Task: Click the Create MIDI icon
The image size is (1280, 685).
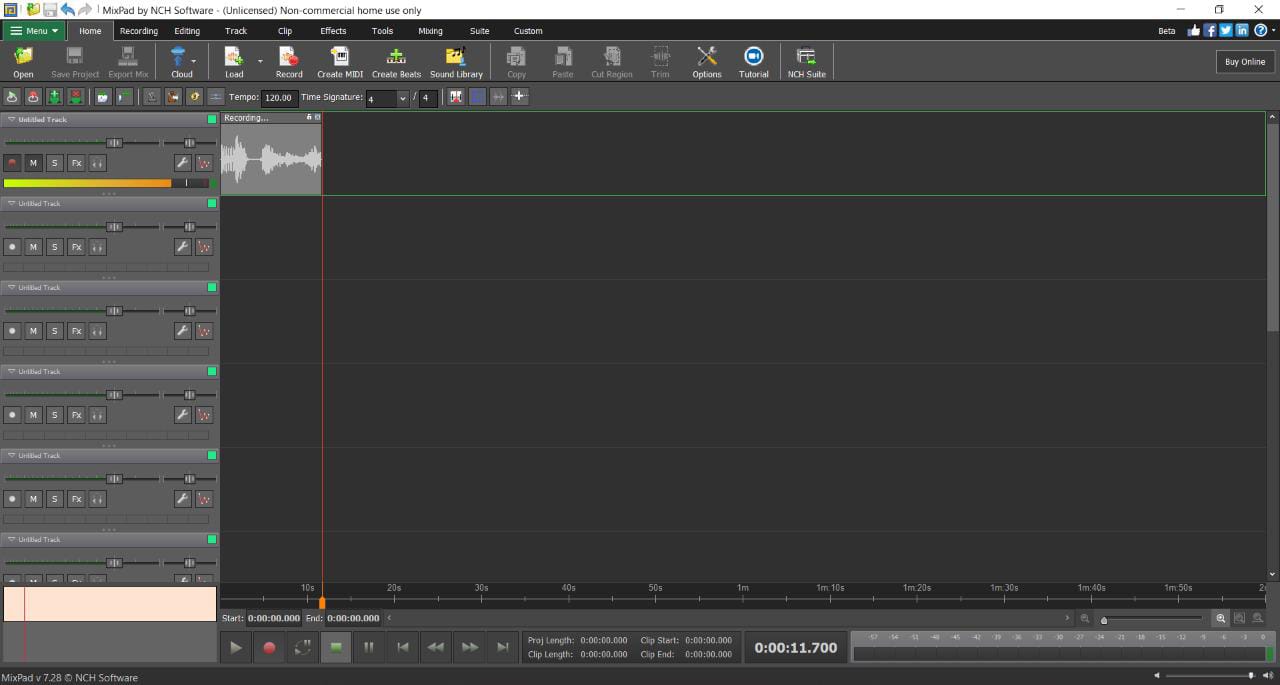Action: tap(340, 62)
